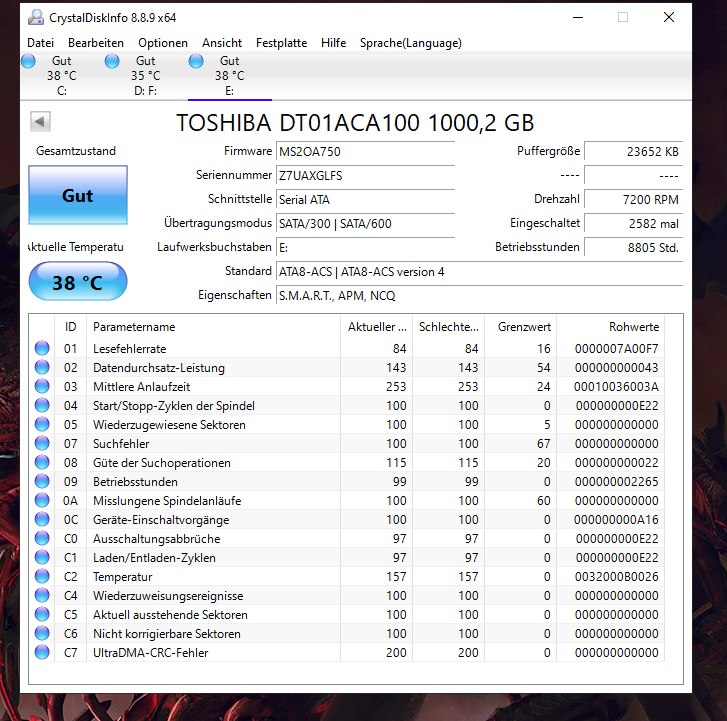Click the Seriennummer field Z7UAXGLFS

coord(365,176)
